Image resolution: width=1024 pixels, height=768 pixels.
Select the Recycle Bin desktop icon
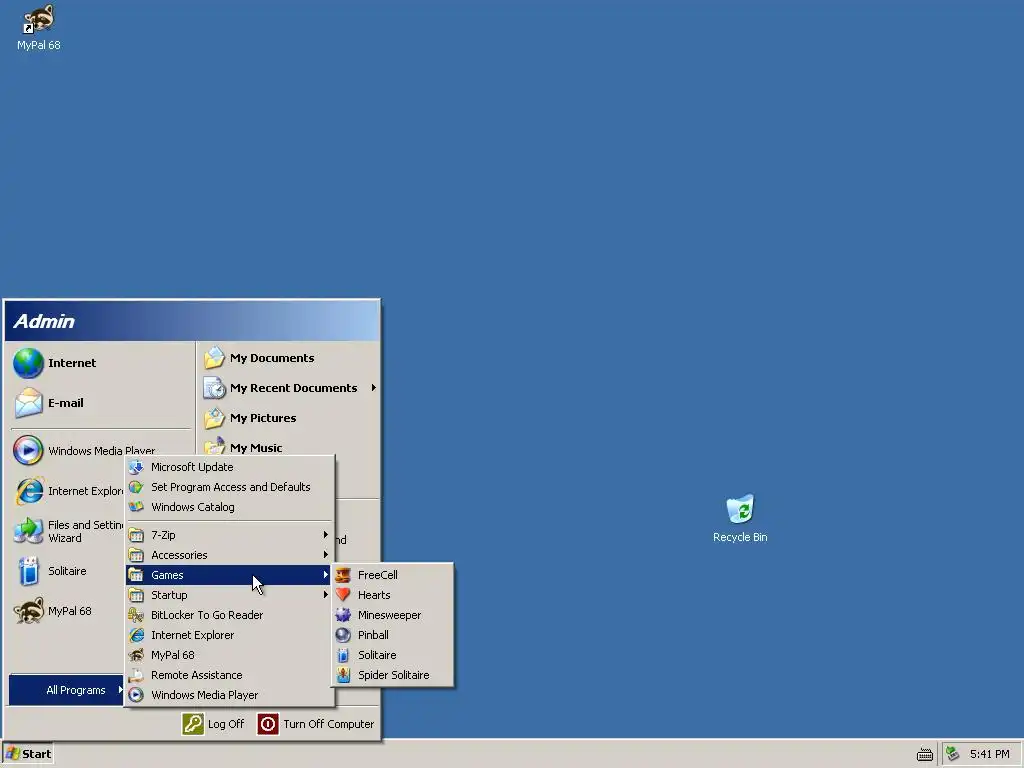point(740,519)
